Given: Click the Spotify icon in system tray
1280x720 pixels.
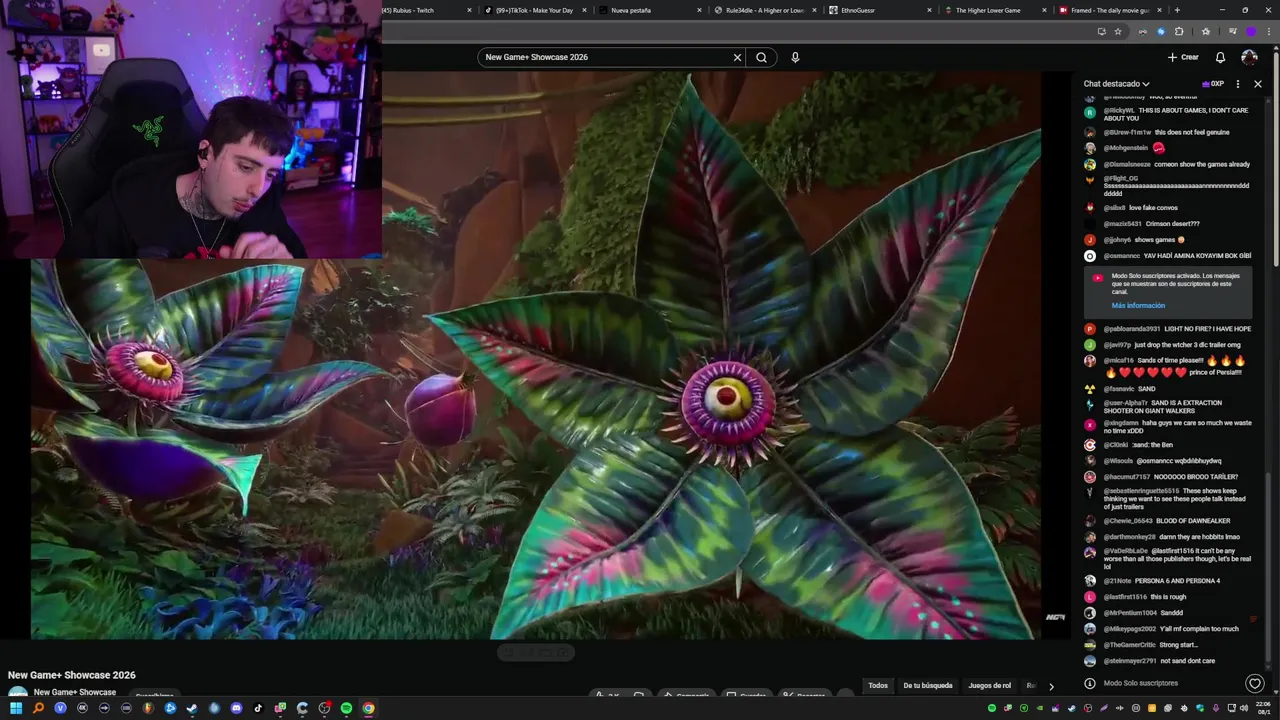Looking at the screenshot, I should [992, 708].
